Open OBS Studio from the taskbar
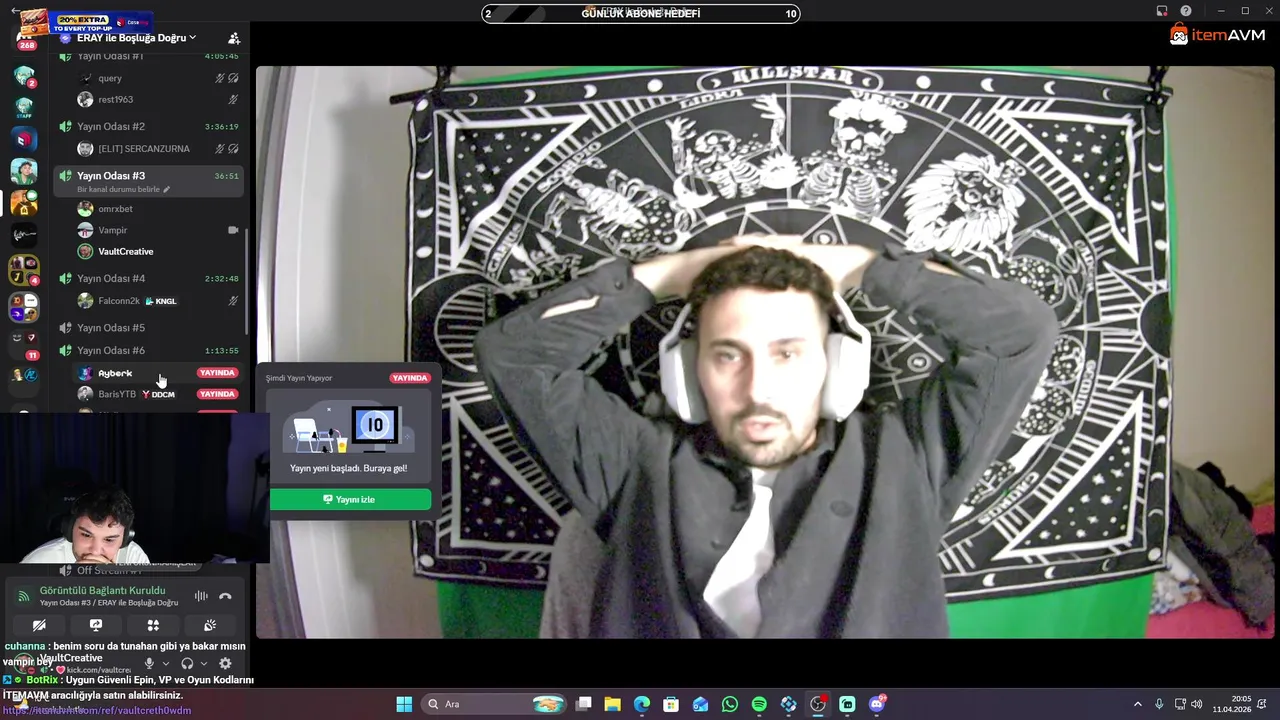 pos(818,704)
